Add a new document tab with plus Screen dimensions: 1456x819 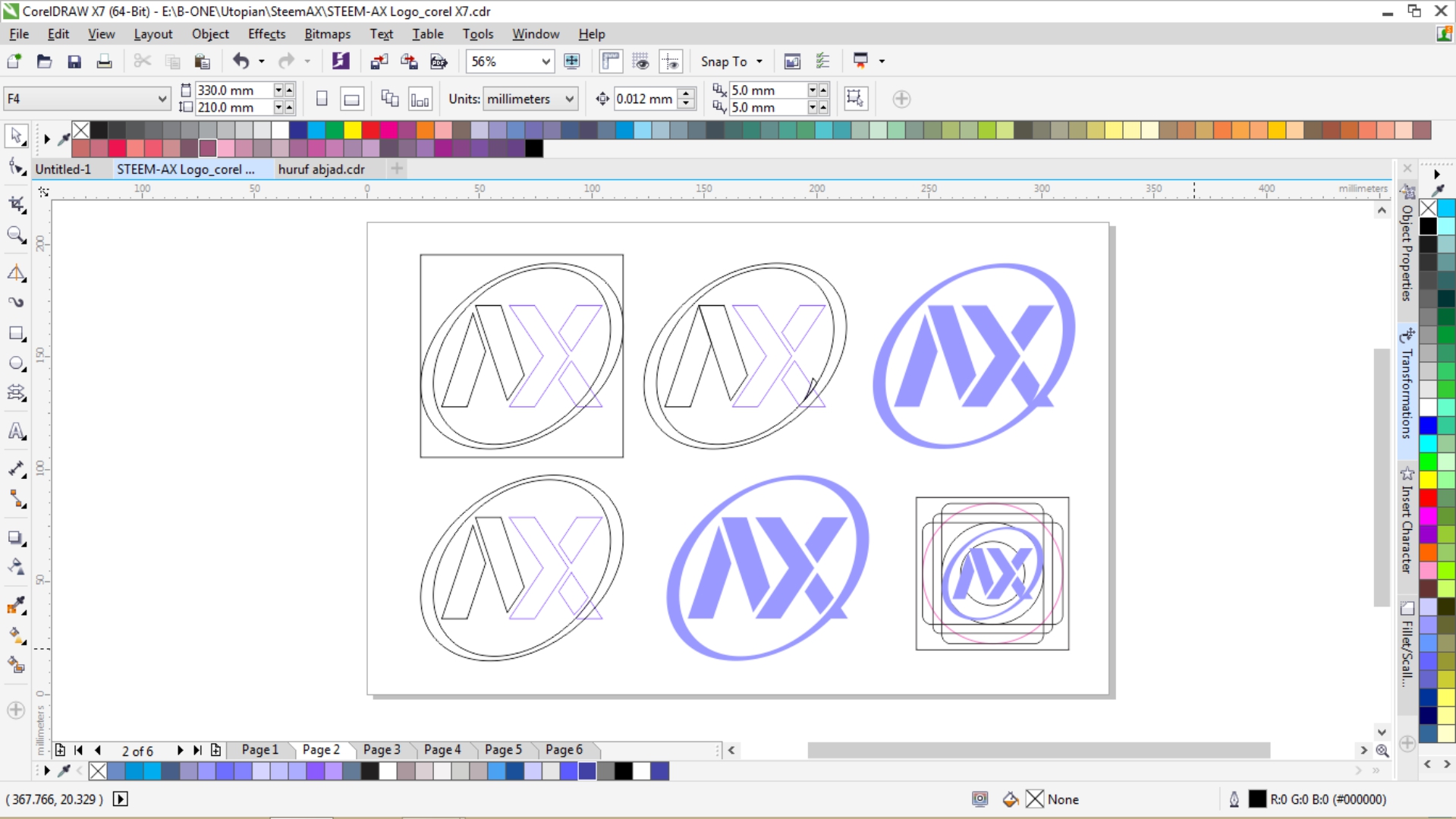pos(396,169)
